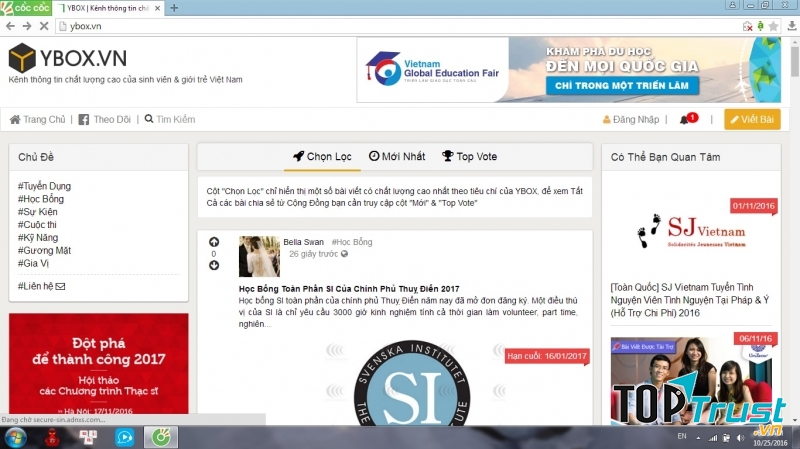Open the blue chat taskbar application

coord(124,437)
